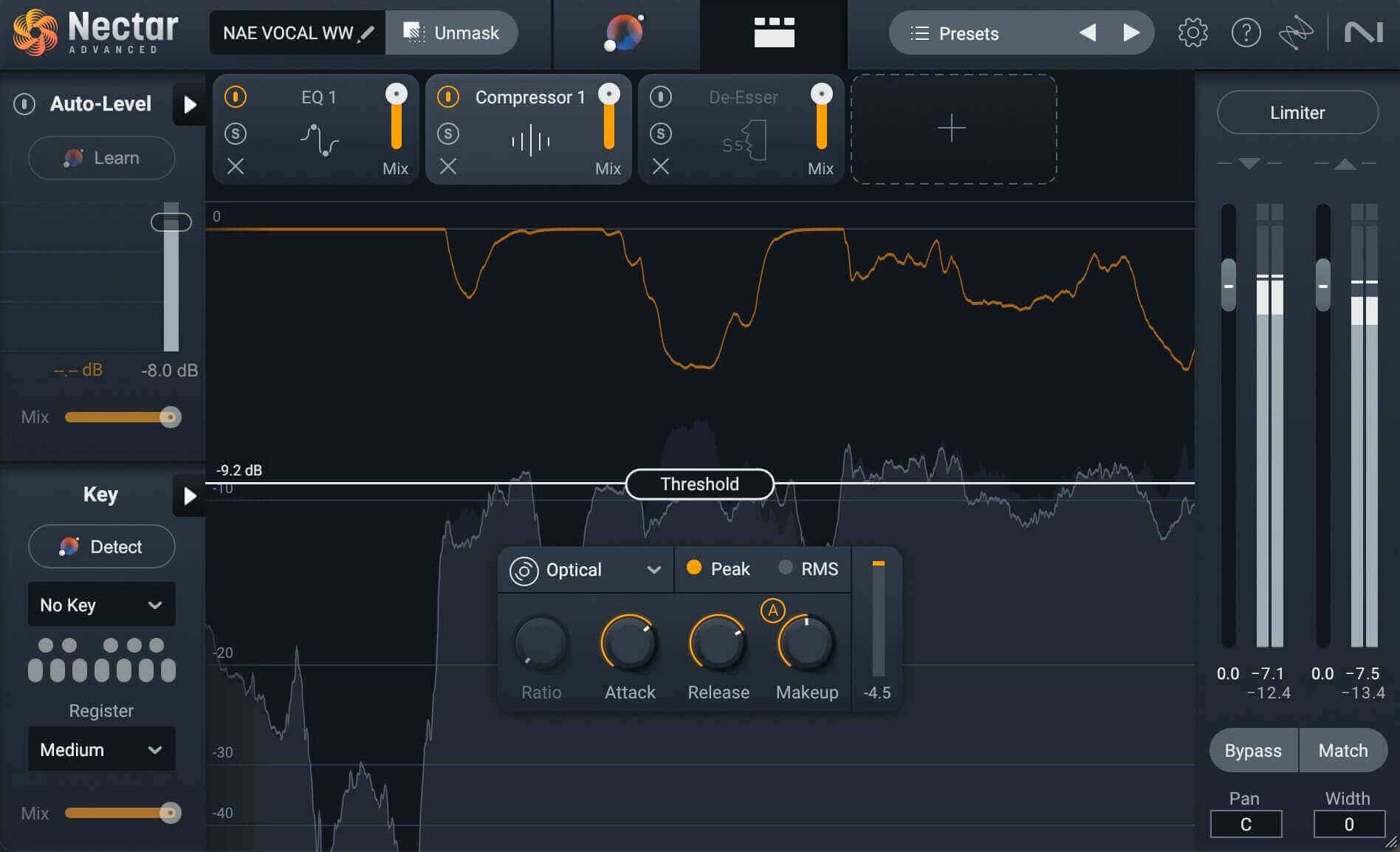Open the settings gear

(1193, 33)
